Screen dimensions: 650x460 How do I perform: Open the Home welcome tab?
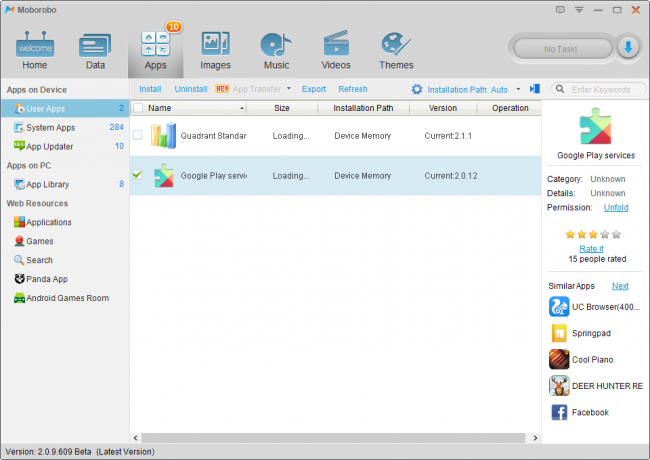click(35, 51)
